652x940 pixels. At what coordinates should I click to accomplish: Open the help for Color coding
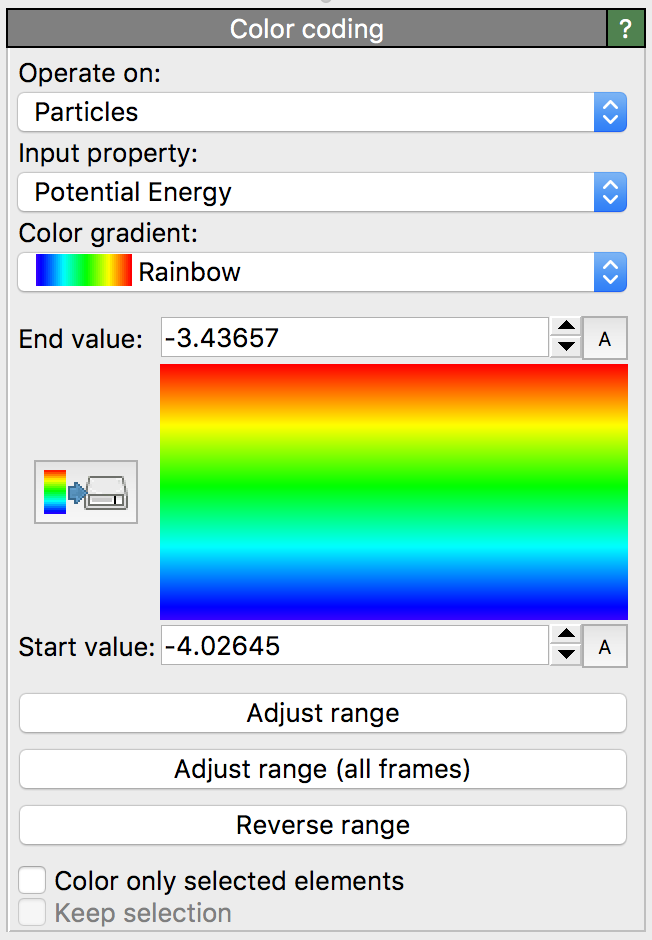[626, 28]
